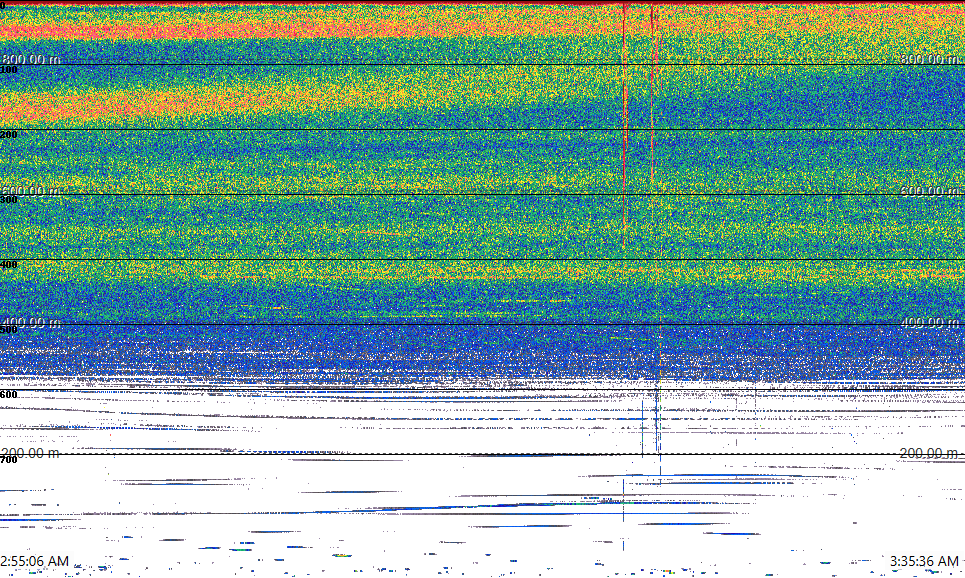Select the 300 range gridline label
Viewport: 965px width, 578px height.
click(9, 199)
